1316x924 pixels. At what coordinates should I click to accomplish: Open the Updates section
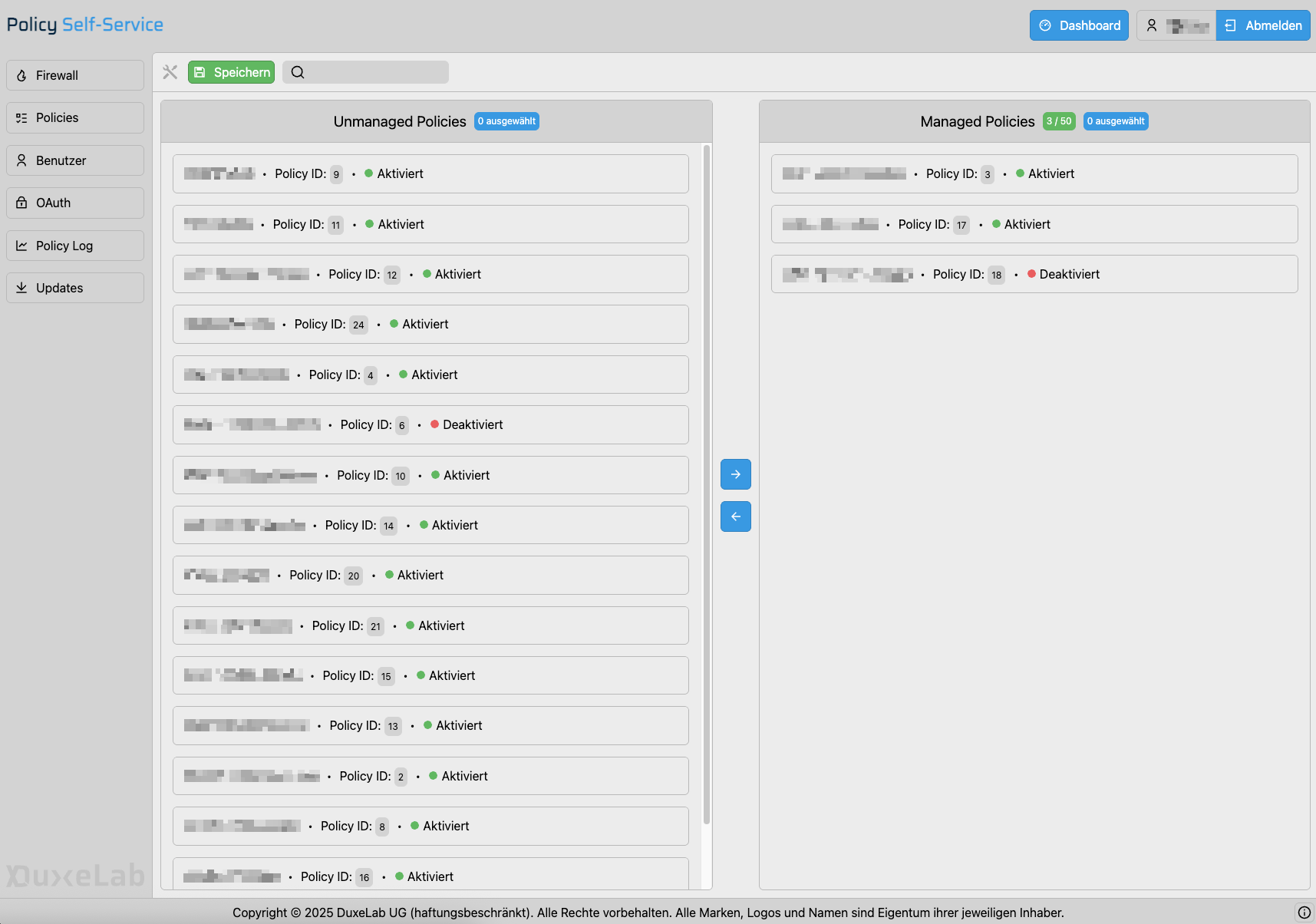(75, 288)
